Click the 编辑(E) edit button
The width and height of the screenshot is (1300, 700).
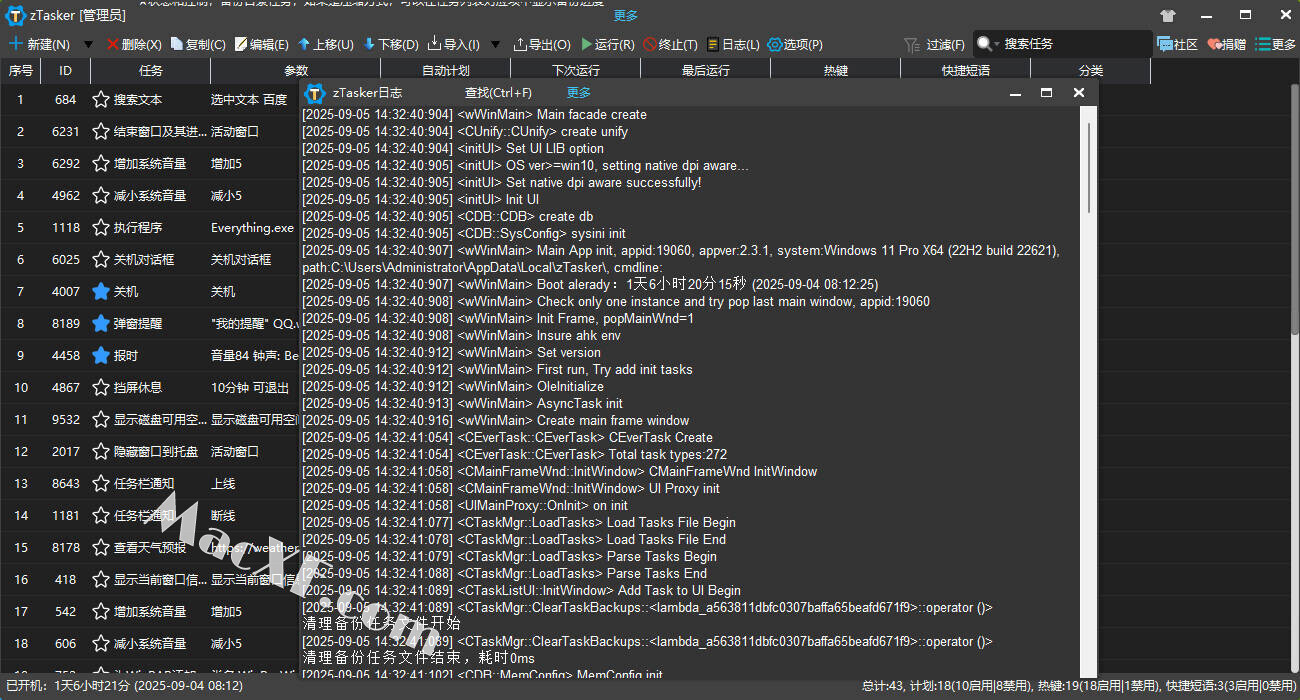(262, 45)
